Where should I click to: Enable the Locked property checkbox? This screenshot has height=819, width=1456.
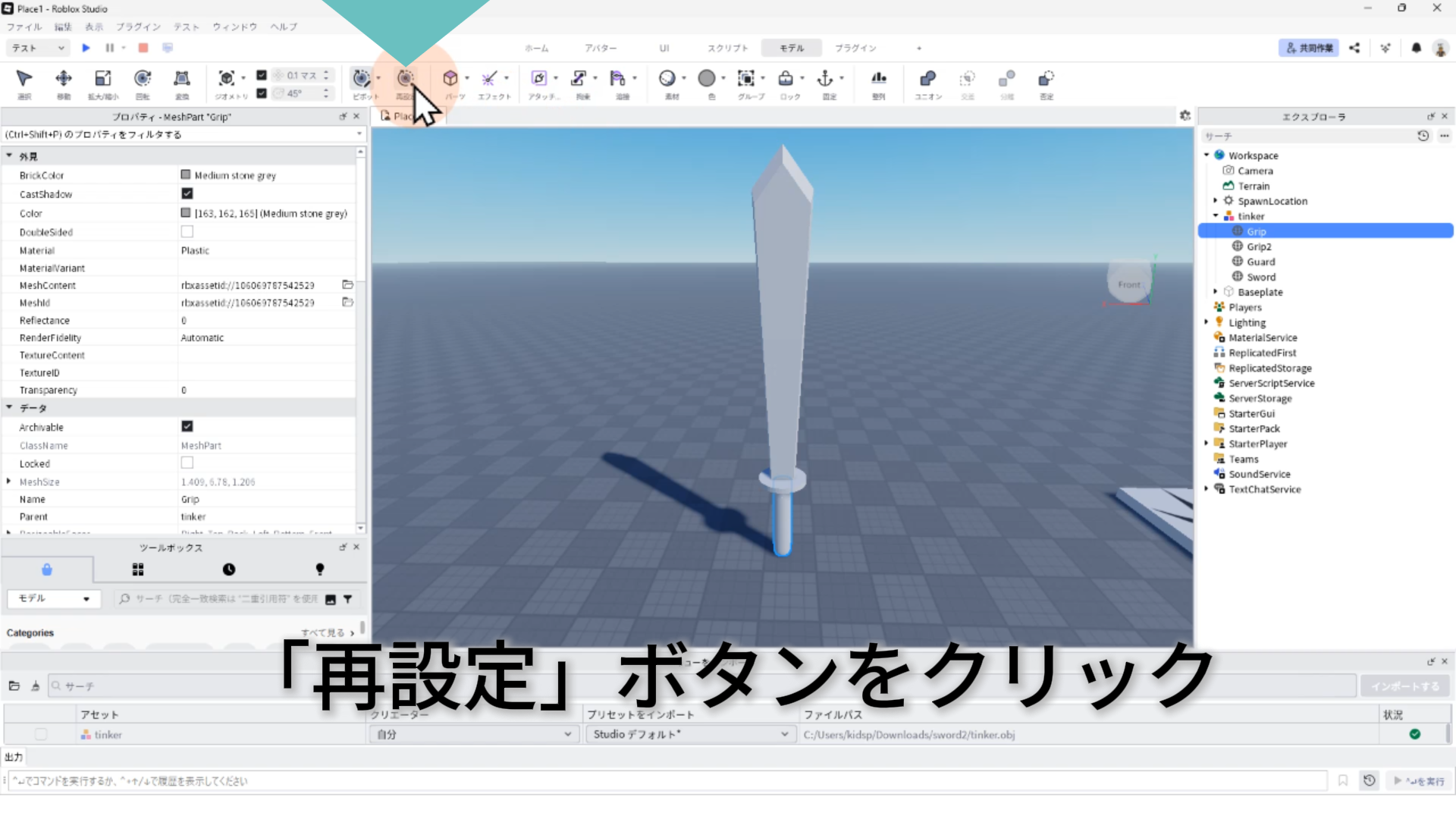[x=187, y=463]
